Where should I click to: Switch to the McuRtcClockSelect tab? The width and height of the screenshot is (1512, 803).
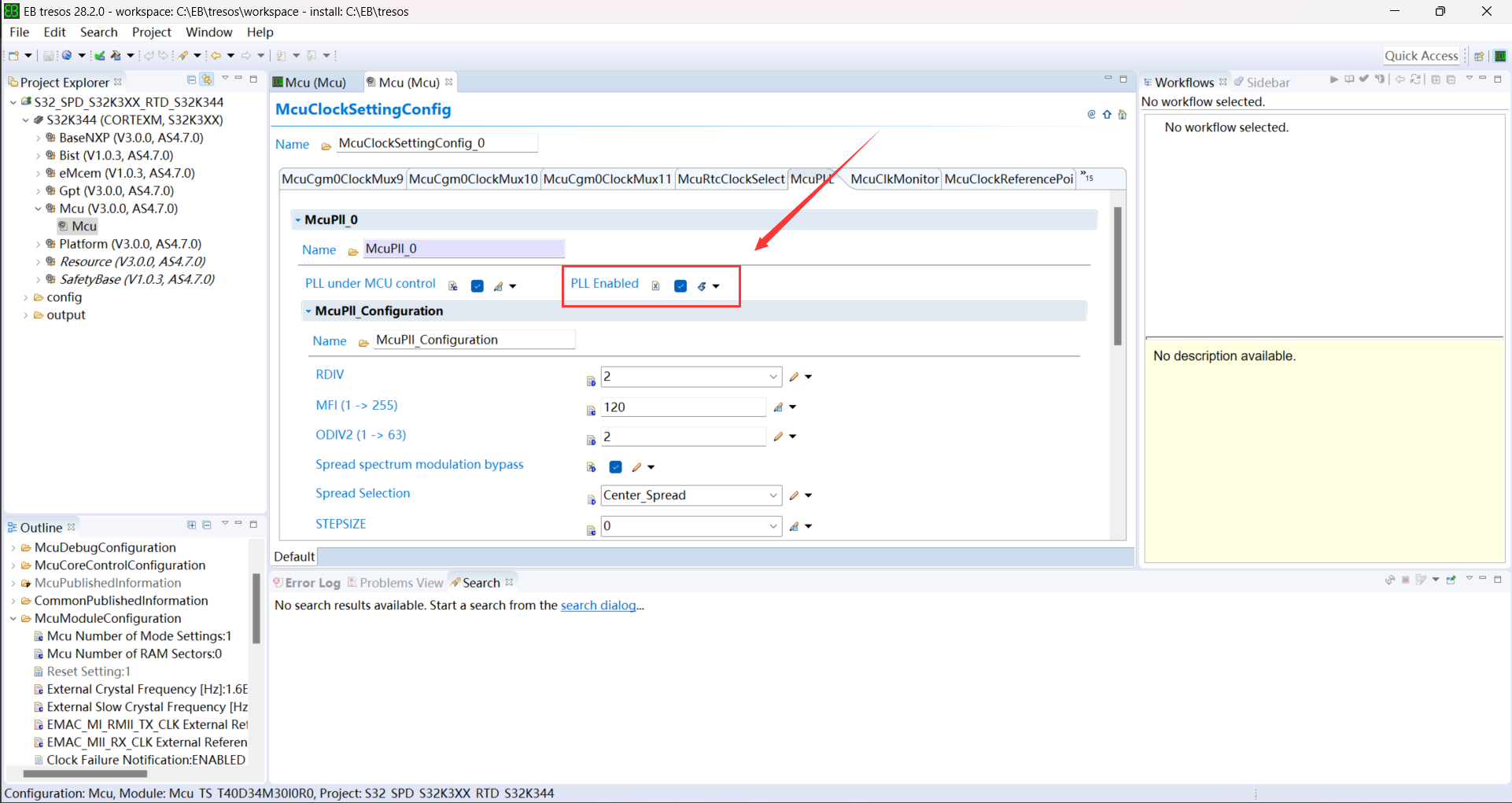click(x=731, y=179)
